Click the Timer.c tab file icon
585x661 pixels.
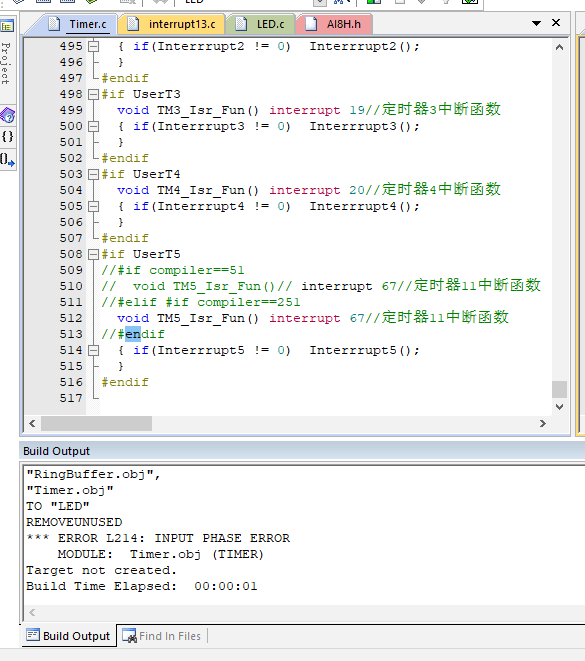coord(54,24)
